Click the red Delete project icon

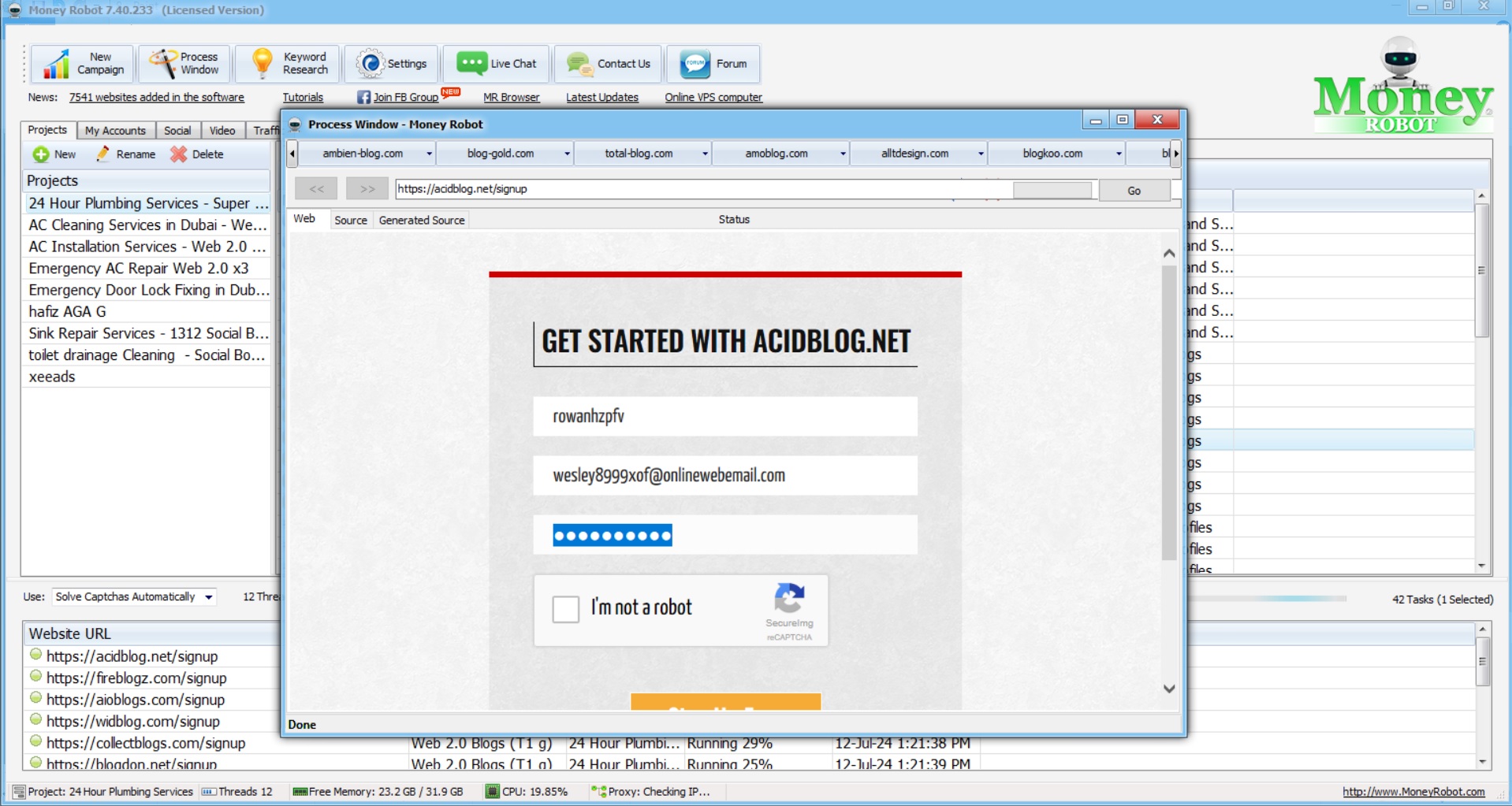click(179, 154)
